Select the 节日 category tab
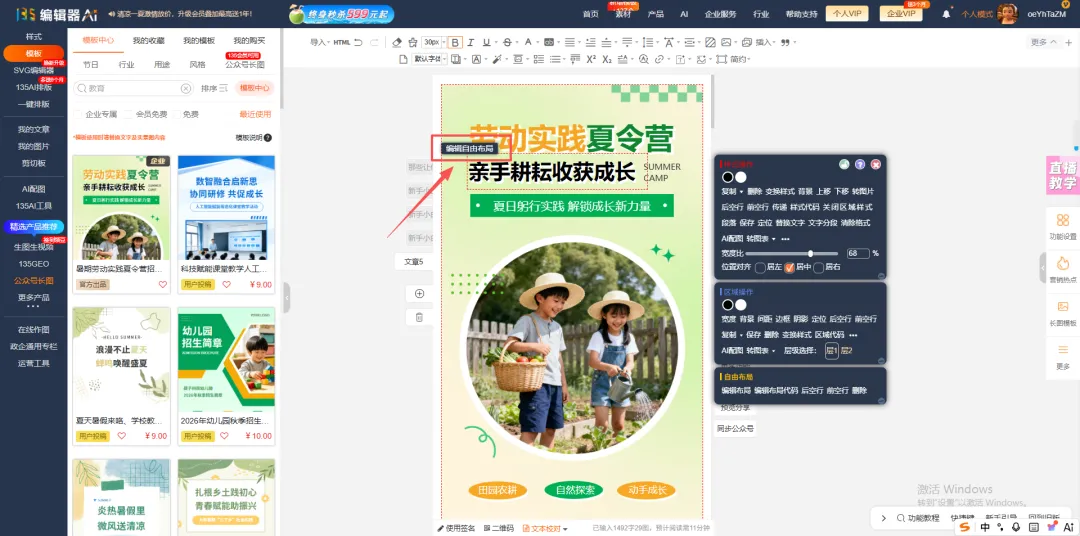The width and height of the screenshot is (1080, 536). 91,64
